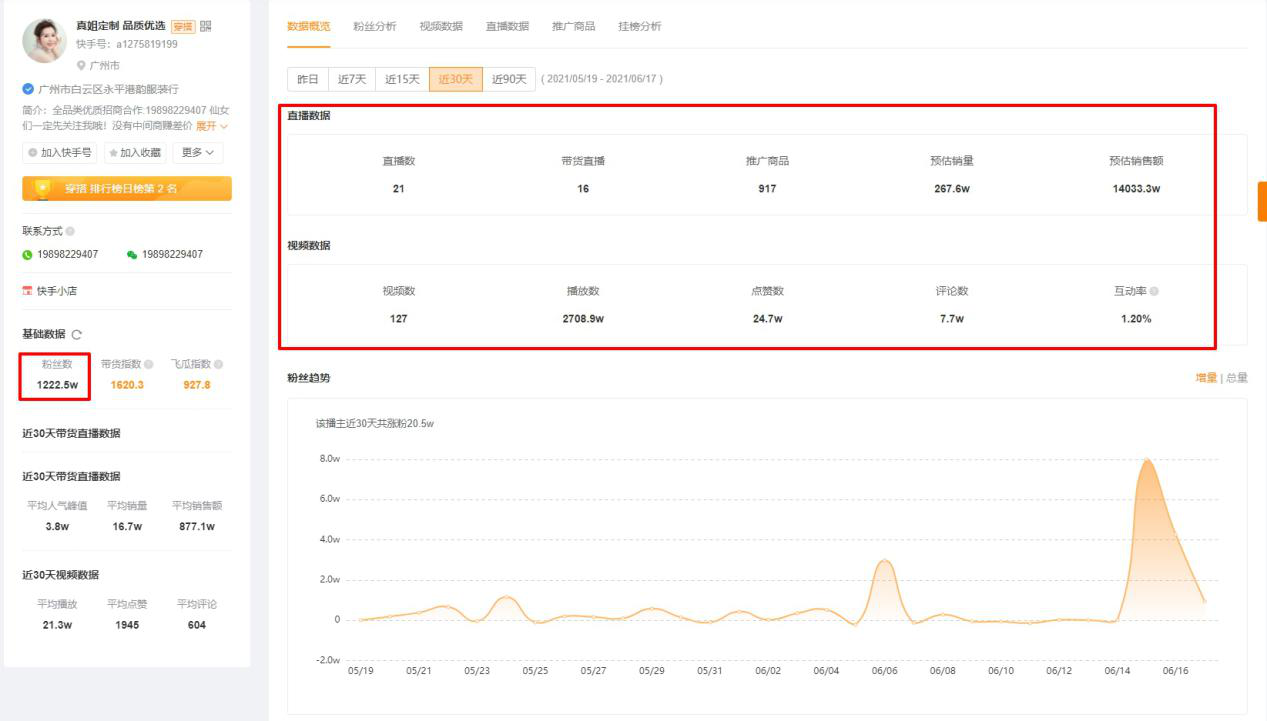The height and width of the screenshot is (721, 1267).
Task: Expand the profile intro with 展开
Action: (212, 126)
